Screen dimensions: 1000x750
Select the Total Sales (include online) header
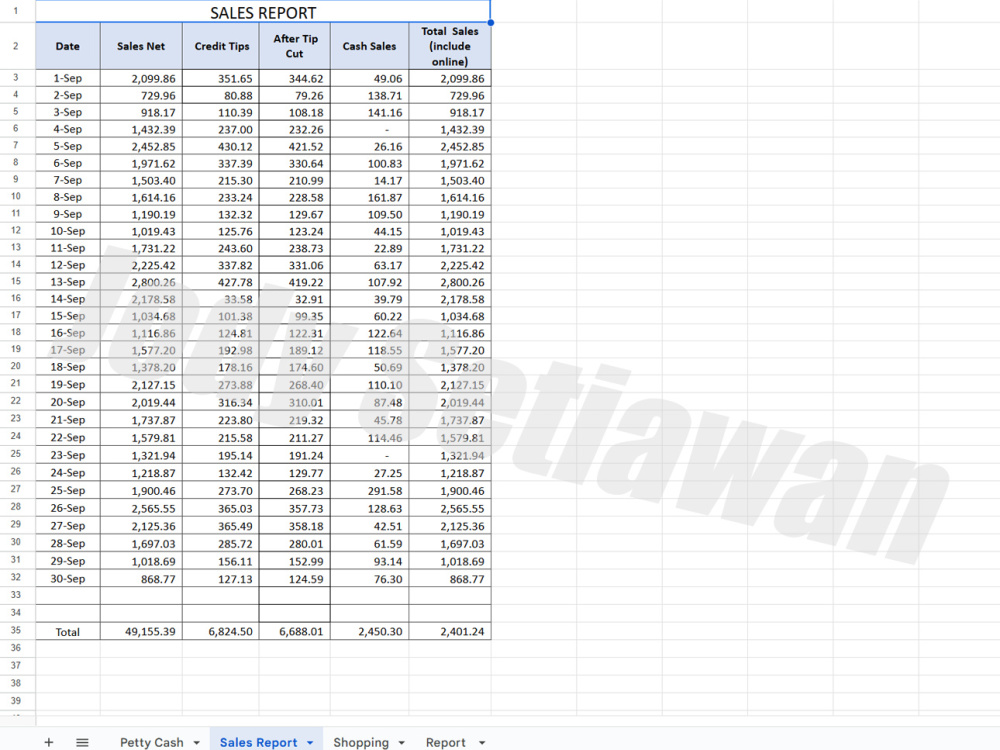point(450,46)
